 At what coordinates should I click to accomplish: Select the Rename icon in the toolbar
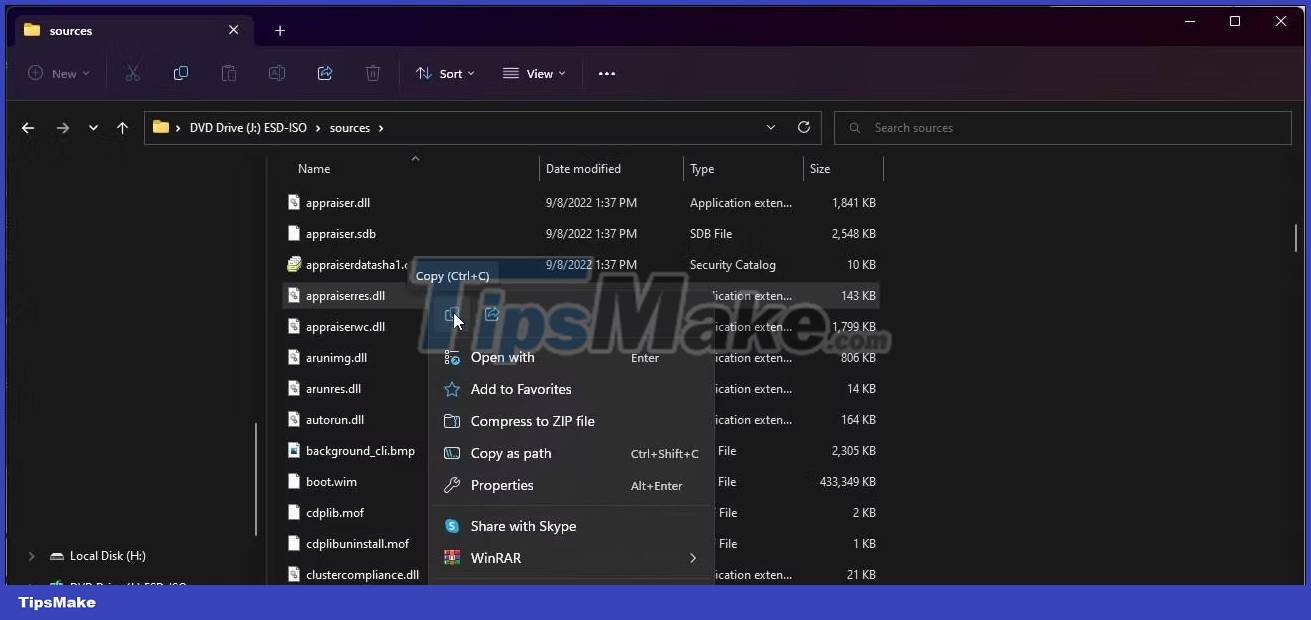(x=276, y=73)
